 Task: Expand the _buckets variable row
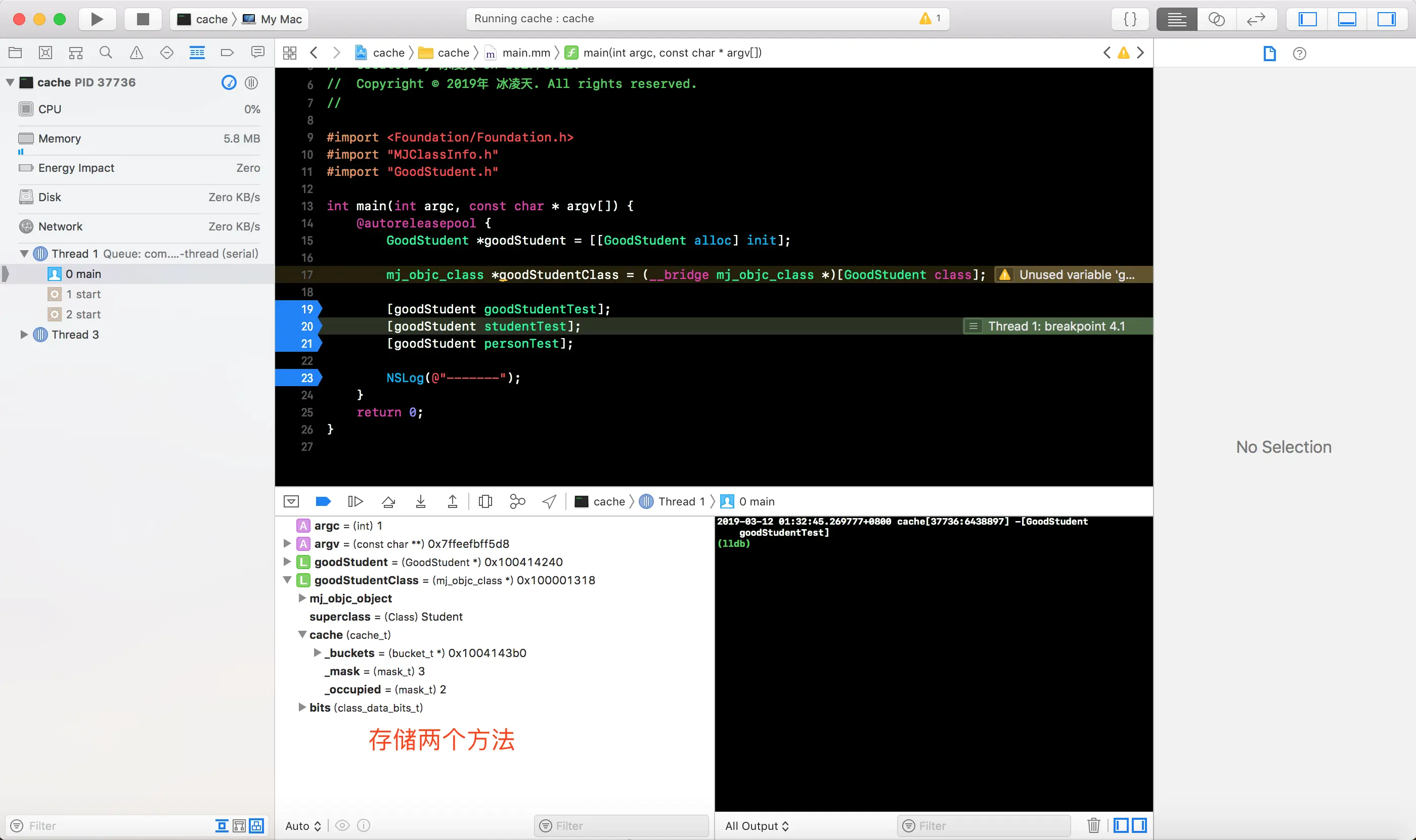click(317, 652)
